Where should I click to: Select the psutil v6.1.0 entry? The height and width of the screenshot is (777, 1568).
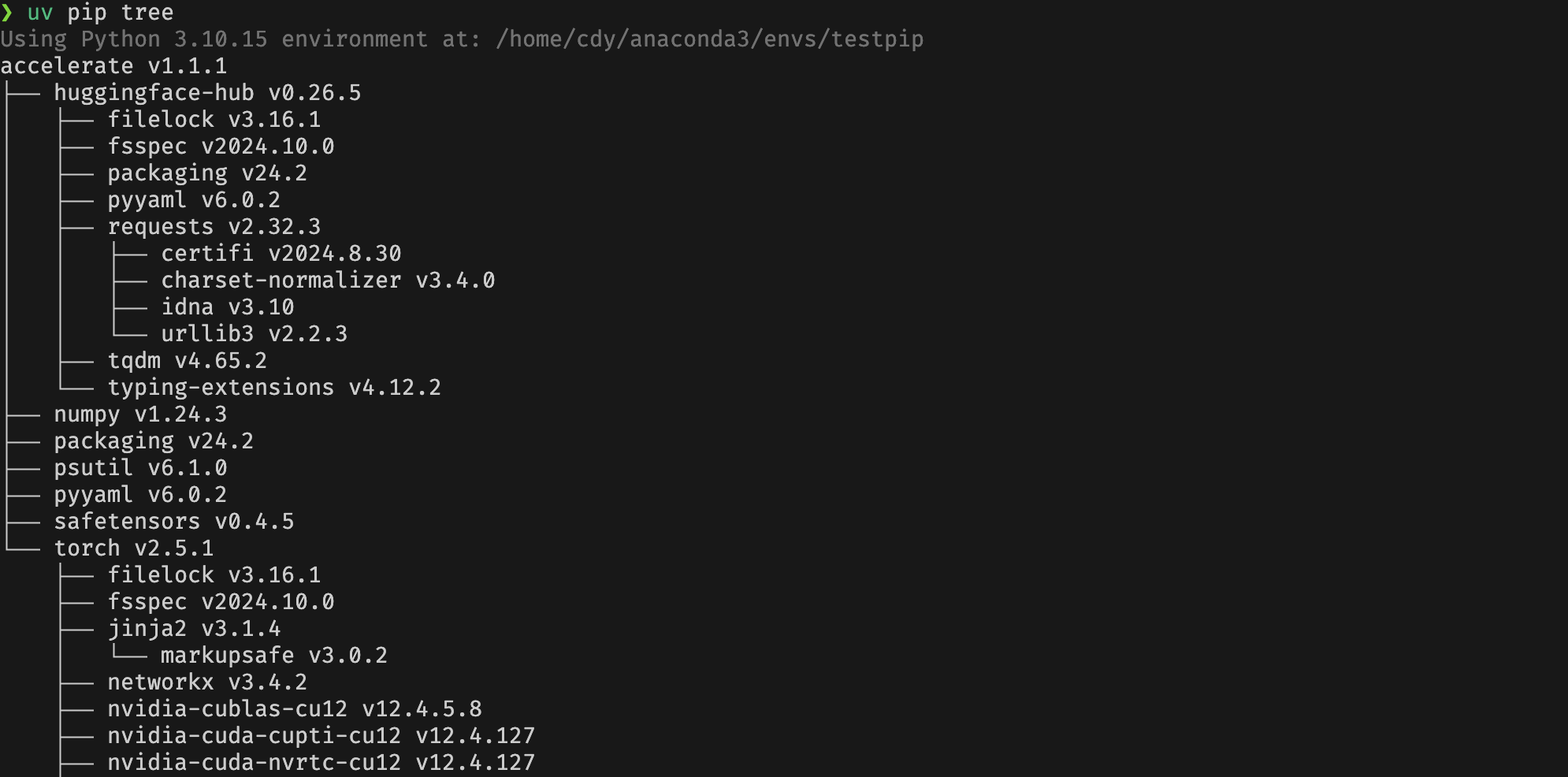pos(140,468)
